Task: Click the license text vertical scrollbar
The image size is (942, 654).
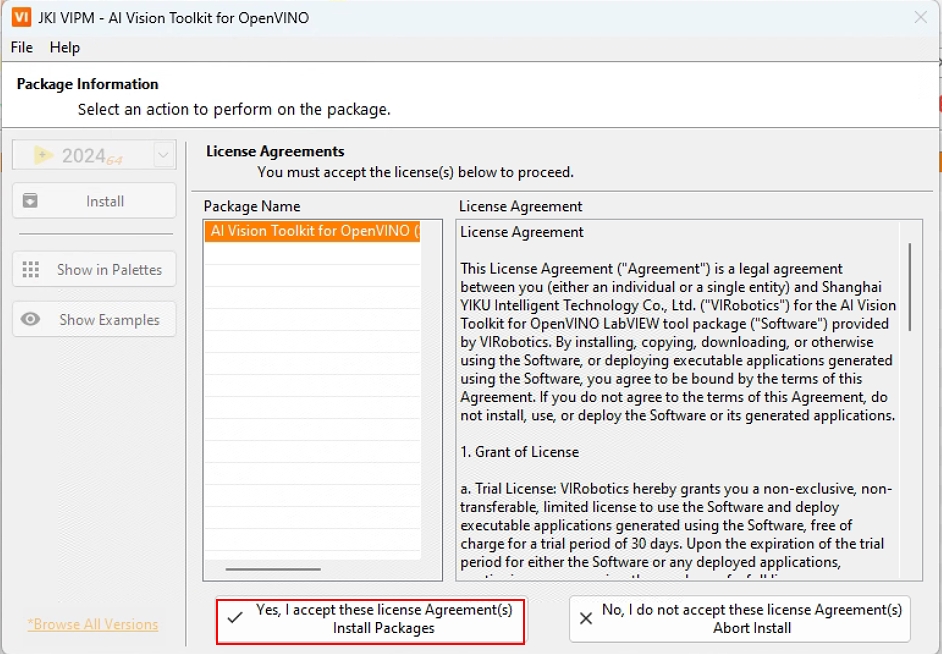Action: pyautogui.click(x=909, y=287)
